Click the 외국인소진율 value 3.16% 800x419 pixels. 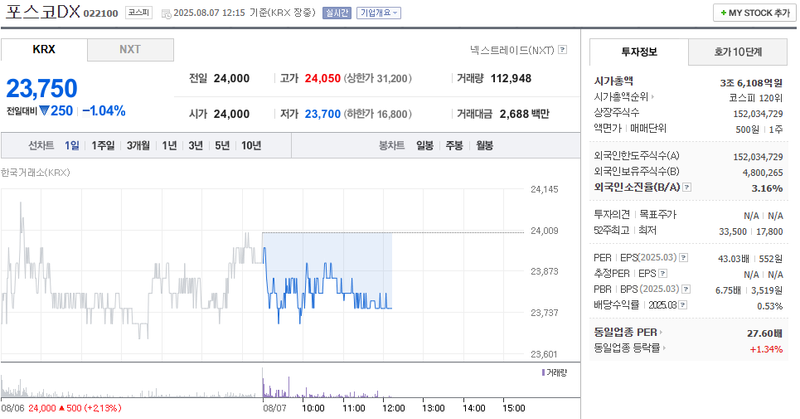[767, 188]
